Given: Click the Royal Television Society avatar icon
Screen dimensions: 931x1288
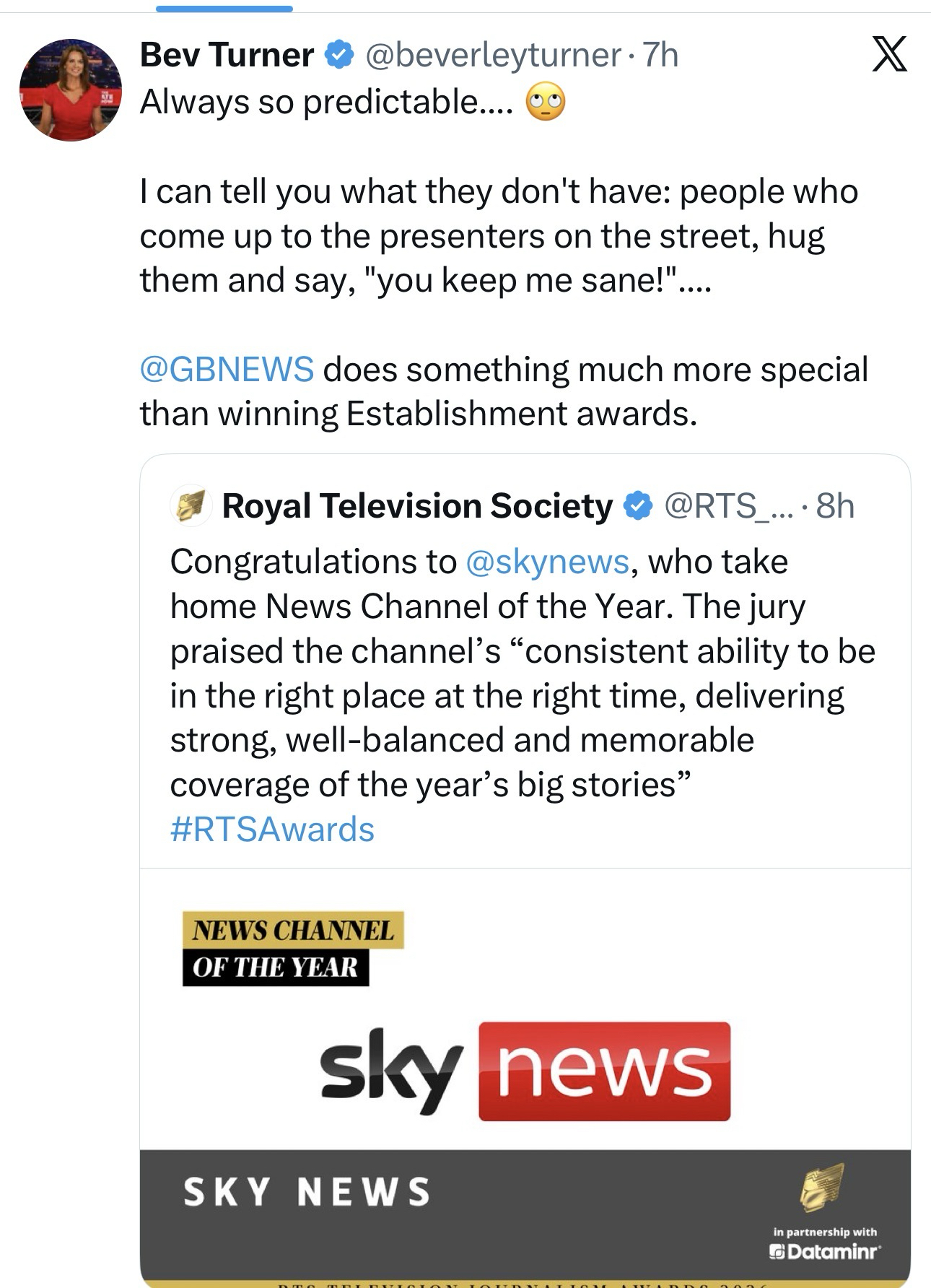Looking at the screenshot, I should [x=190, y=505].
